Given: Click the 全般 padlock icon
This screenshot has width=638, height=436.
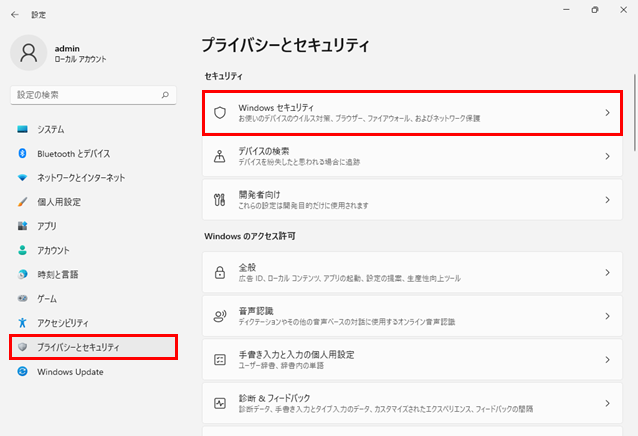Looking at the screenshot, I should tap(220, 272).
